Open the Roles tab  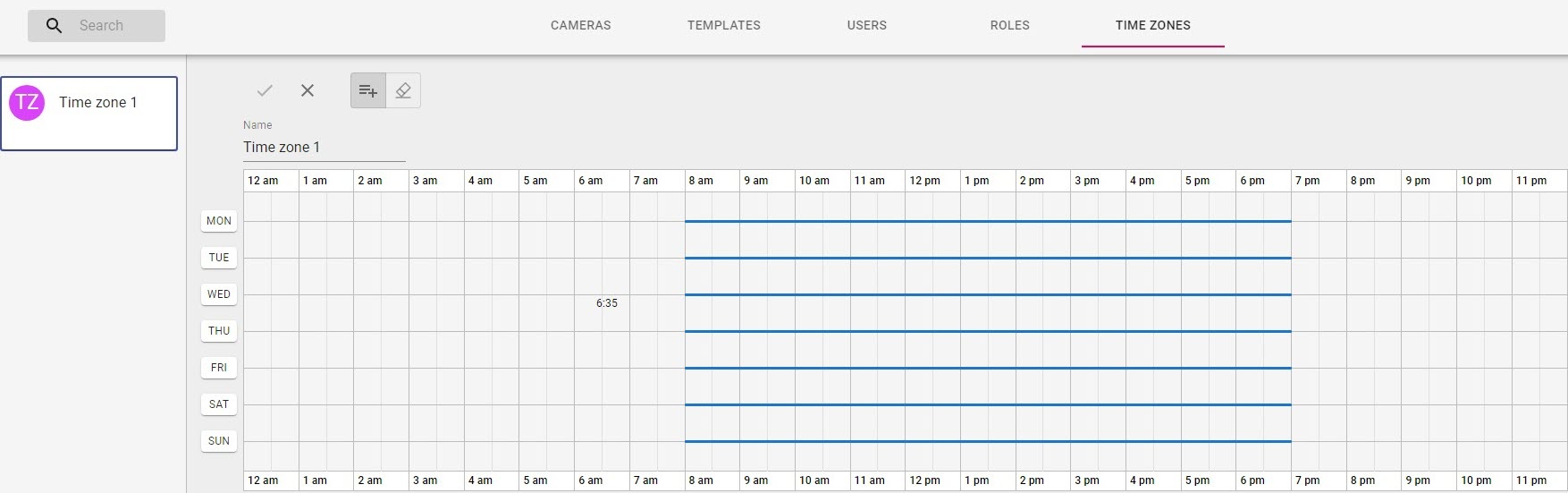pos(1010,25)
